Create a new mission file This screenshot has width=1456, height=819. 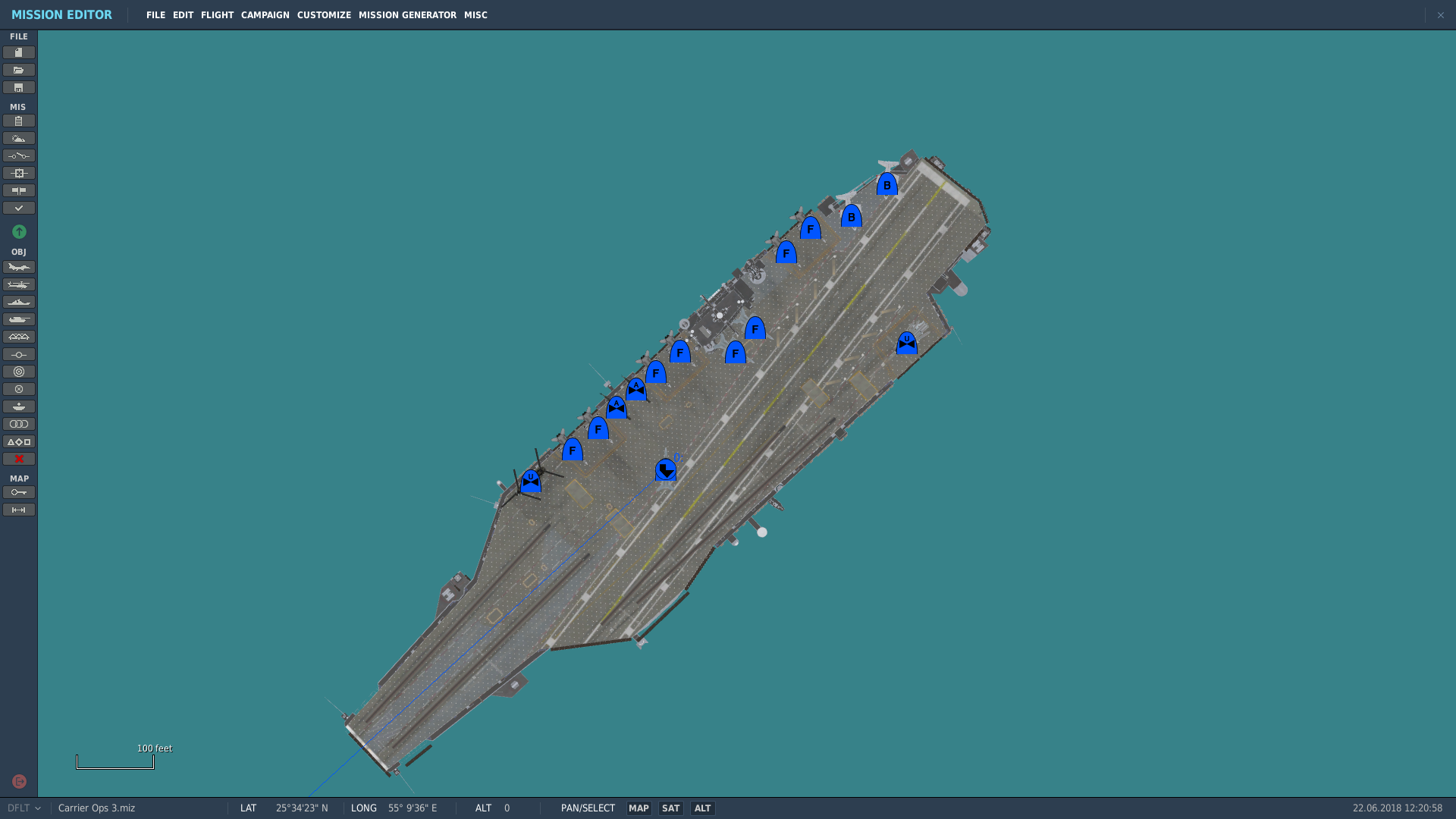[x=19, y=52]
